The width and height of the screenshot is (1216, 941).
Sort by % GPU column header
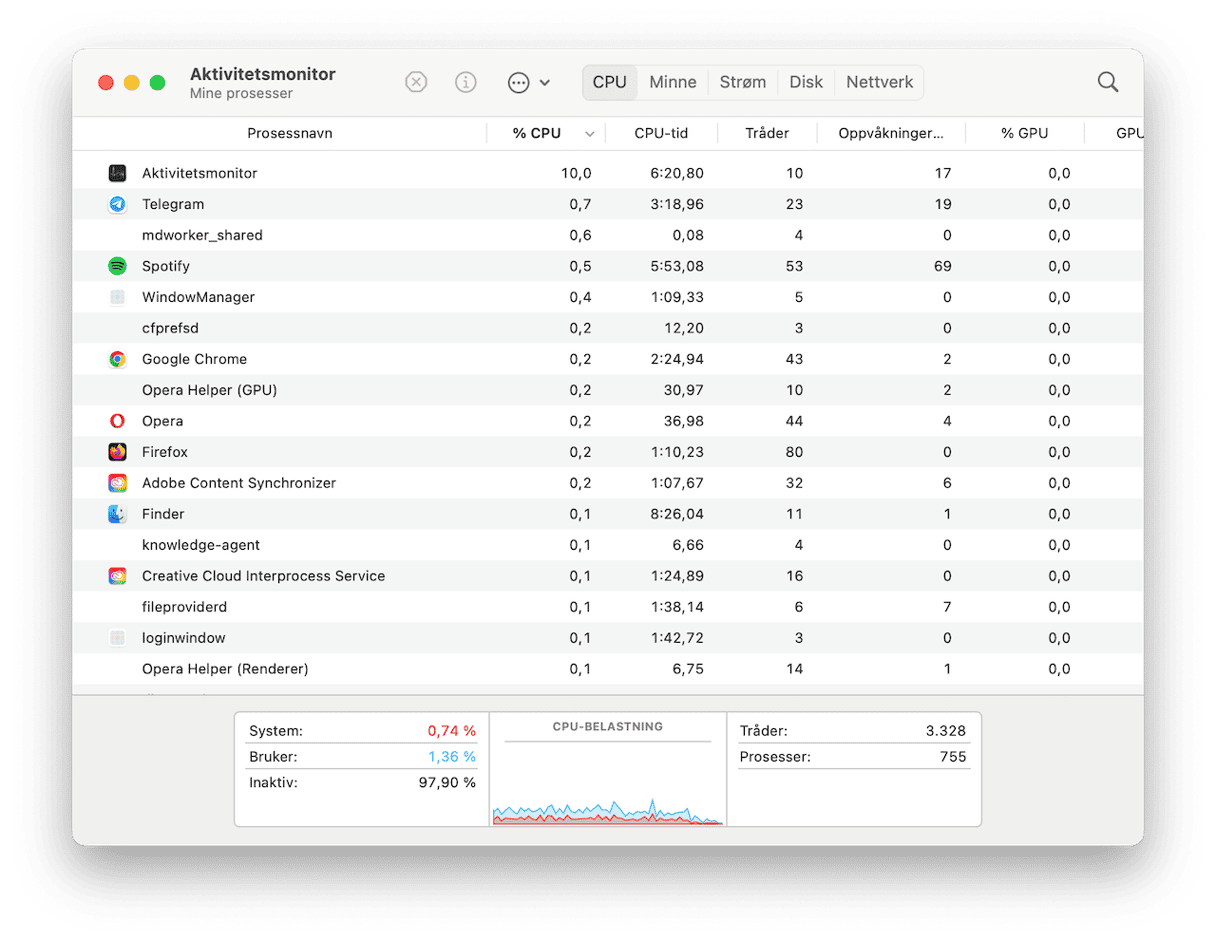click(x=1025, y=133)
